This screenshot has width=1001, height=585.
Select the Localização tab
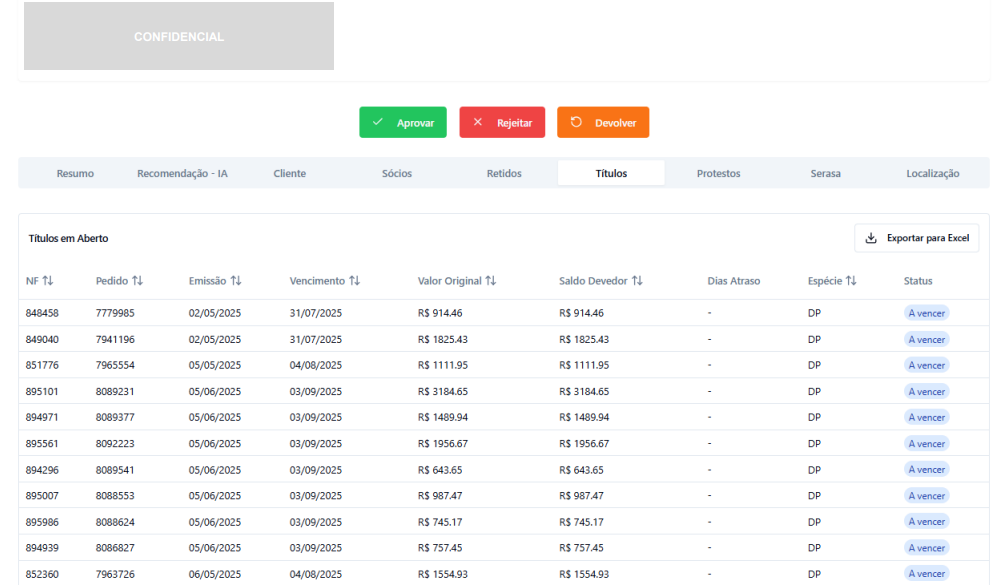click(x=932, y=173)
